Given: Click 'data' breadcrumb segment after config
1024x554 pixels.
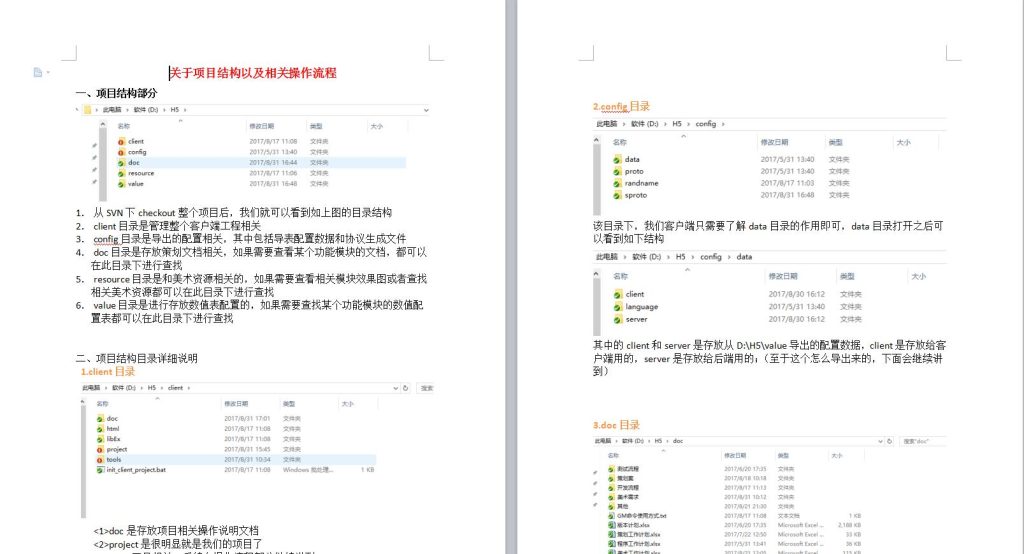Looking at the screenshot, I should 744,257.
